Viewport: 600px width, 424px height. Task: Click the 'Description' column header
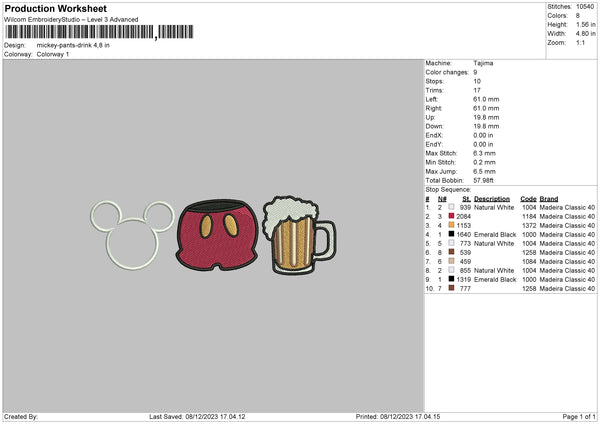click(x=492, y=199)
